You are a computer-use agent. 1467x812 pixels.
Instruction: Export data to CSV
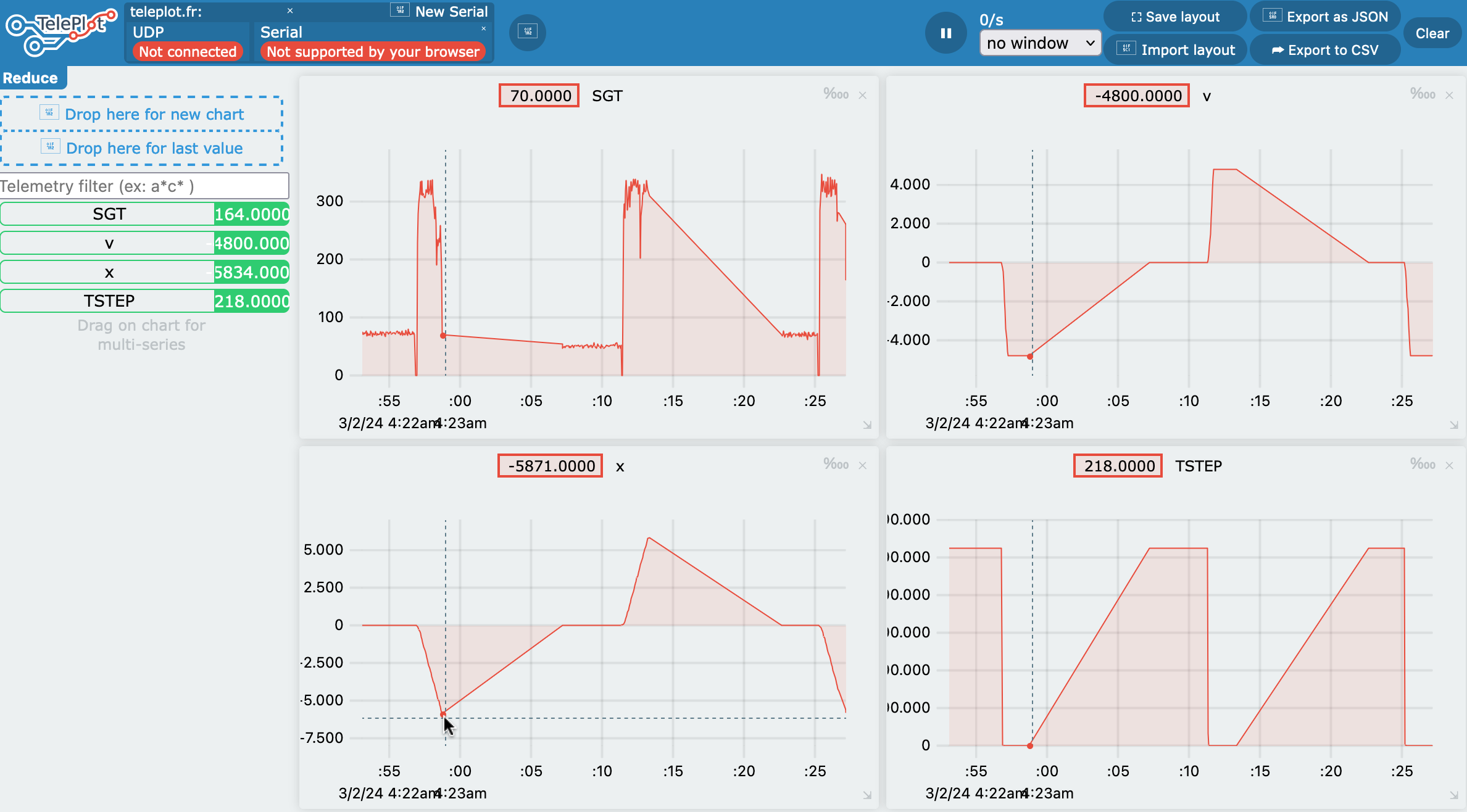1324,50
